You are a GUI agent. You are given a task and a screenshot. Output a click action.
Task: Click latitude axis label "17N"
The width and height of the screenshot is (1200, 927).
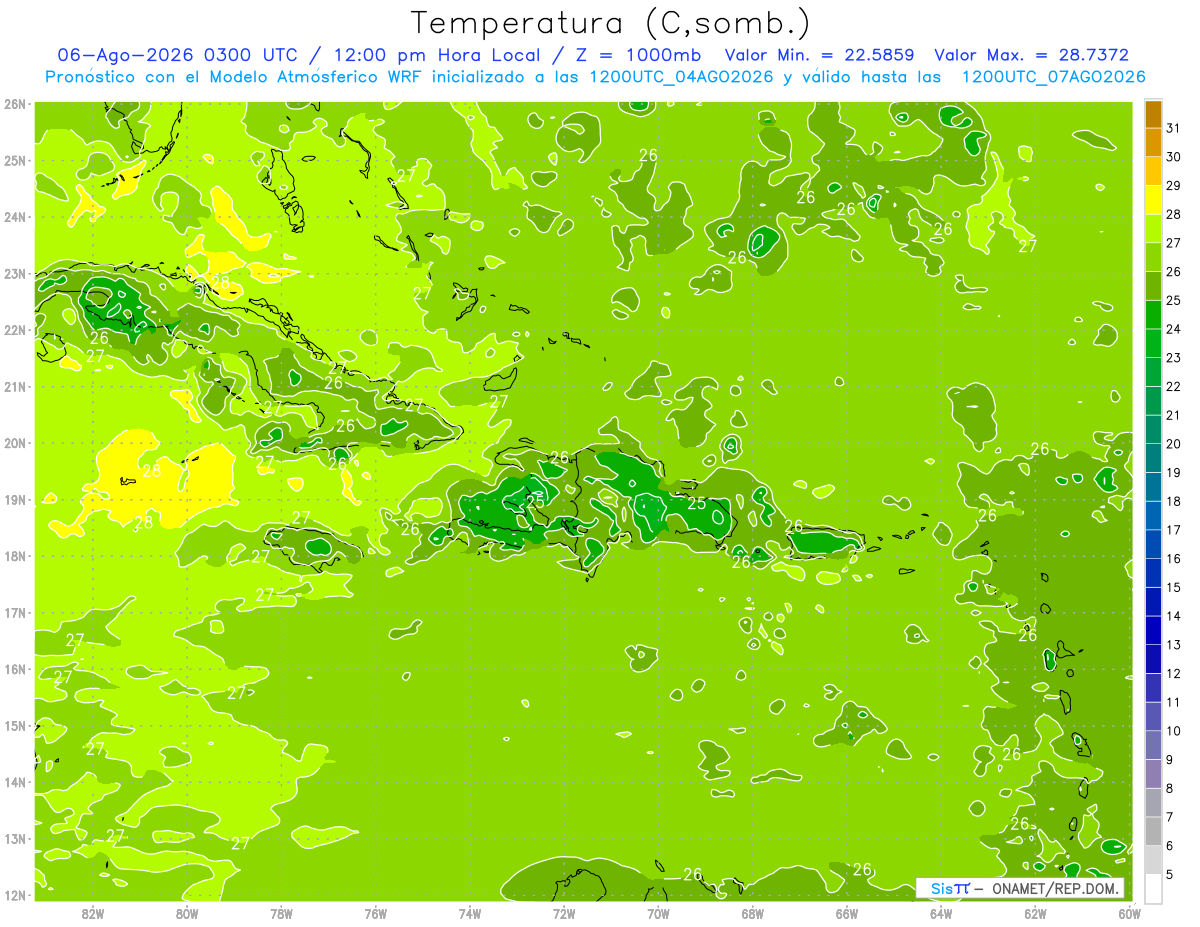click(16, 612)
